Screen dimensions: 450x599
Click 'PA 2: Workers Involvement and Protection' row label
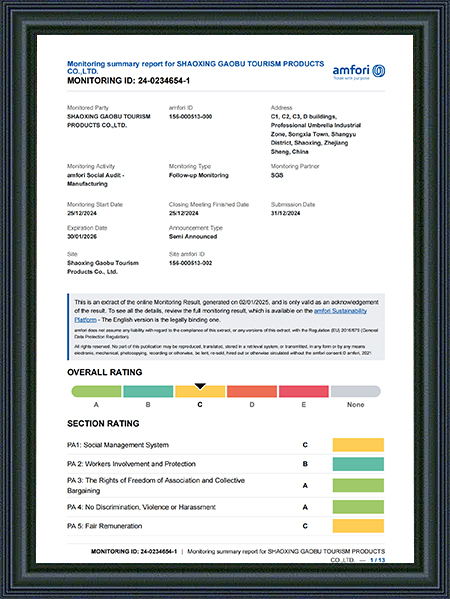[131, 464]
